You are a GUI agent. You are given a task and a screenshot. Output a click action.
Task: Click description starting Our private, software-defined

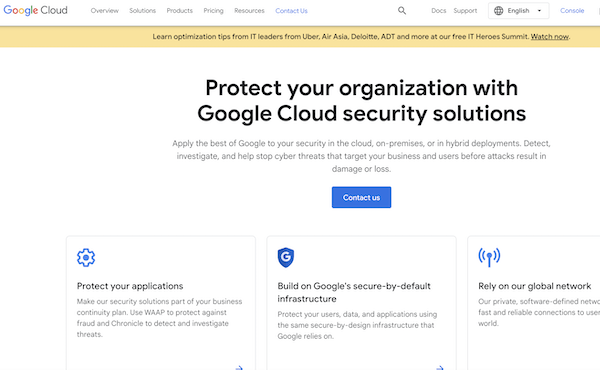(x=539, y=312)
